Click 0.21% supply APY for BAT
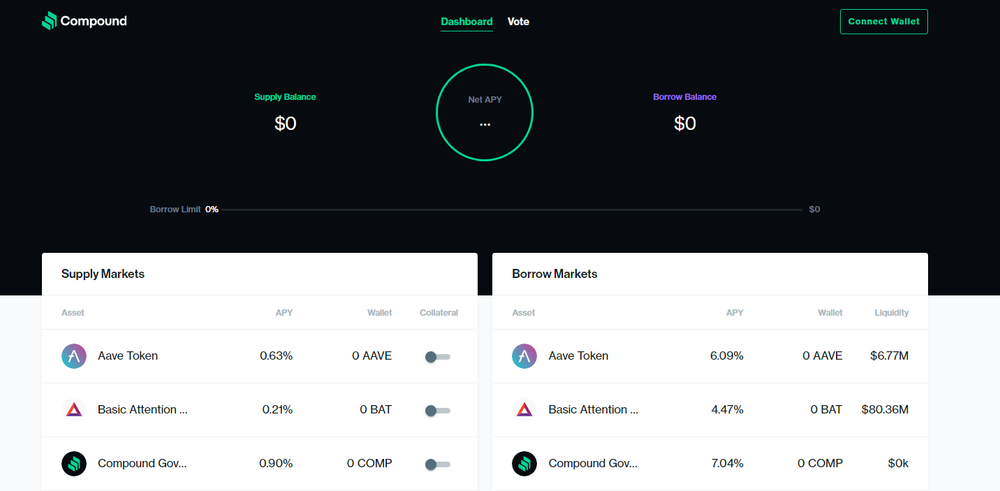1000x491 pixels. pos(277,409)
